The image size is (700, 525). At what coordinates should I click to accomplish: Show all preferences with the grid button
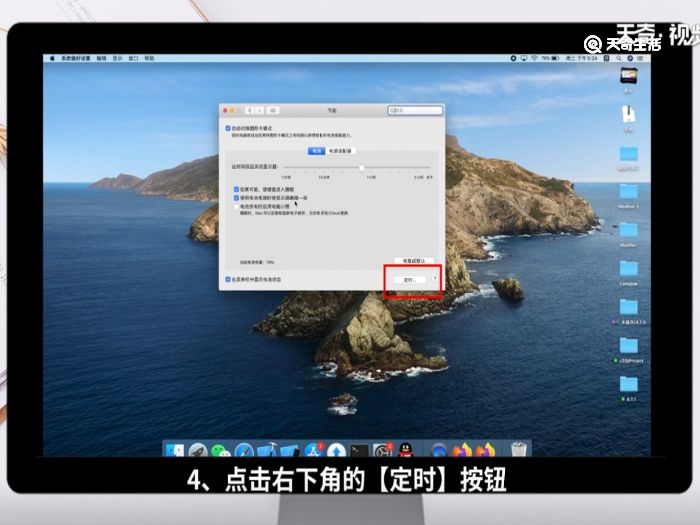click(x=273, y=110)
